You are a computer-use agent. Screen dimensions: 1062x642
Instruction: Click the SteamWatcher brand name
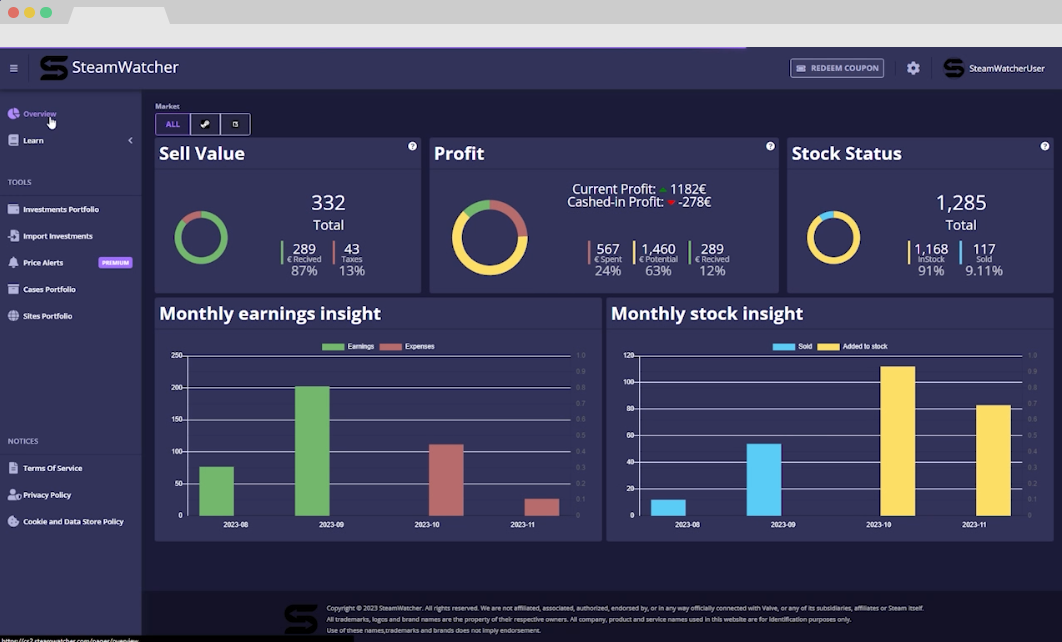tap(125, 67)
